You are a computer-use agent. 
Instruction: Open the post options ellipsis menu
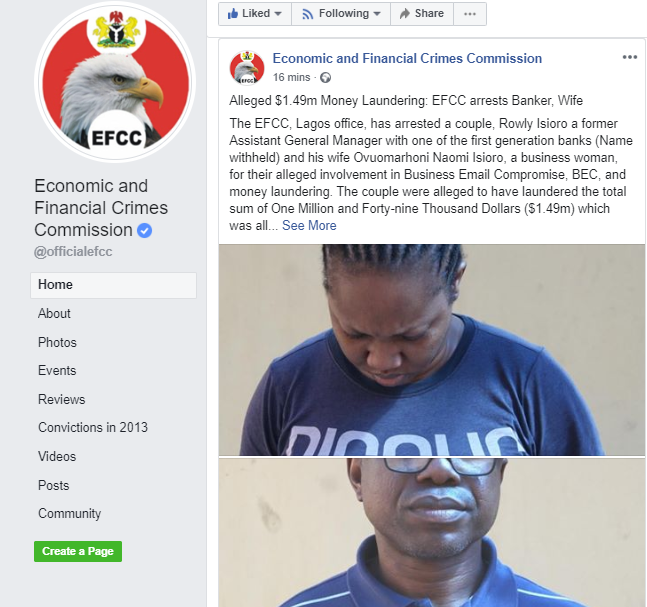[630, 57]
